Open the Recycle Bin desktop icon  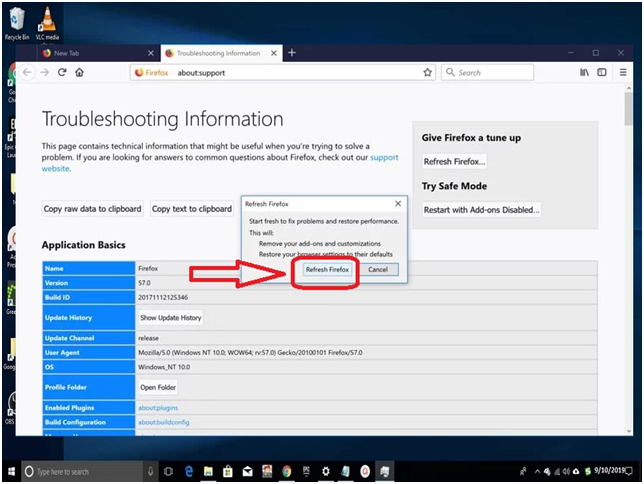tap(17, 24)
